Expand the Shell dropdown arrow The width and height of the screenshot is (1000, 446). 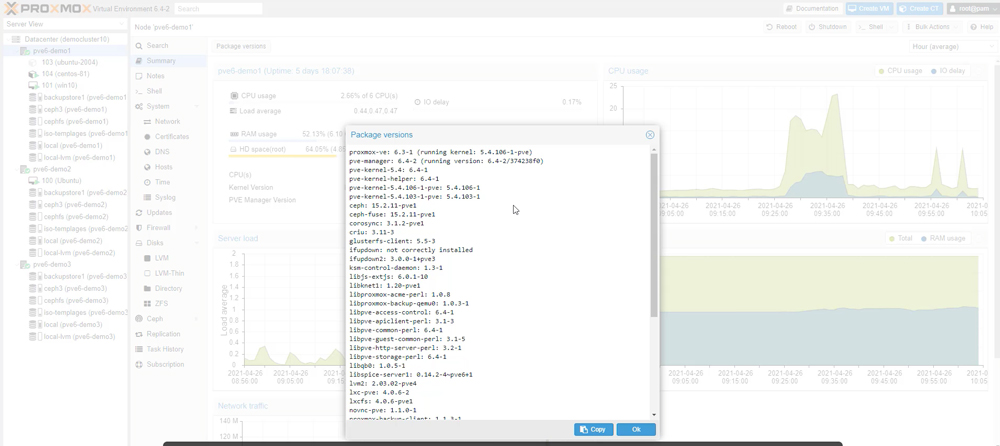pos(892,27)
